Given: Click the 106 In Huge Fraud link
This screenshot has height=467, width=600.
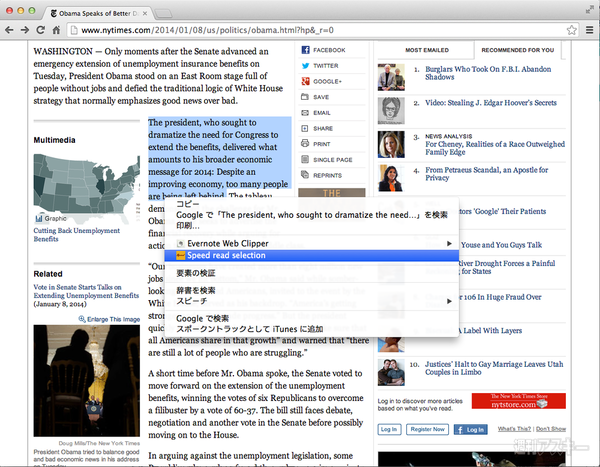Looking at the screenshot, I should (502, 297).
